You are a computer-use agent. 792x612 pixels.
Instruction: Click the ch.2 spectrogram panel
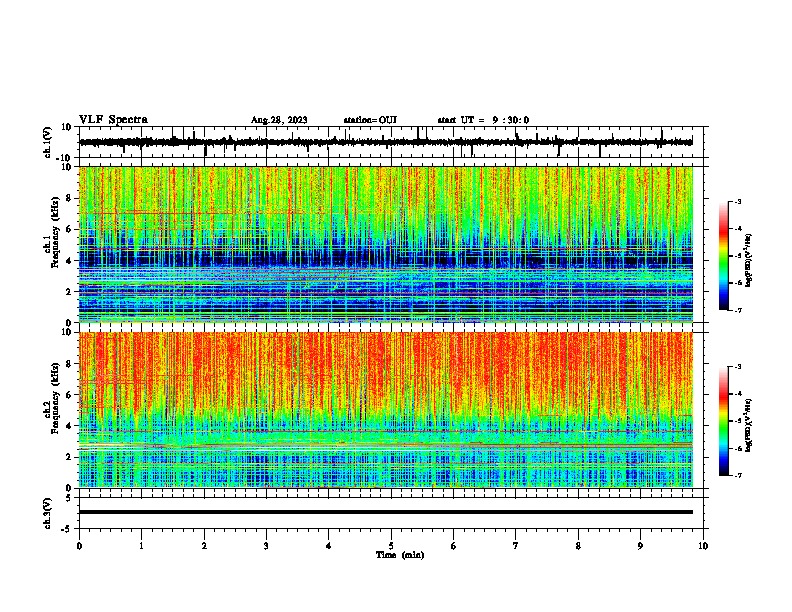coord(386,410)
